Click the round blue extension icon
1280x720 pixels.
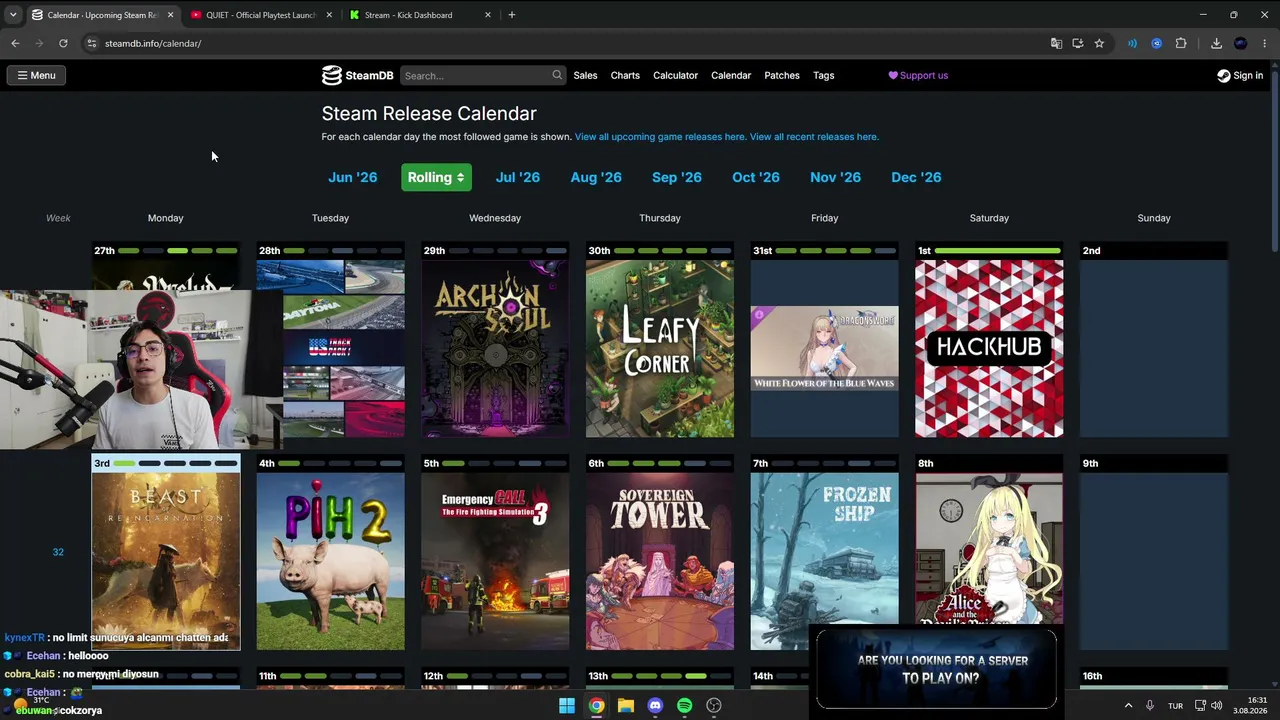click(x=1157, y=43)
